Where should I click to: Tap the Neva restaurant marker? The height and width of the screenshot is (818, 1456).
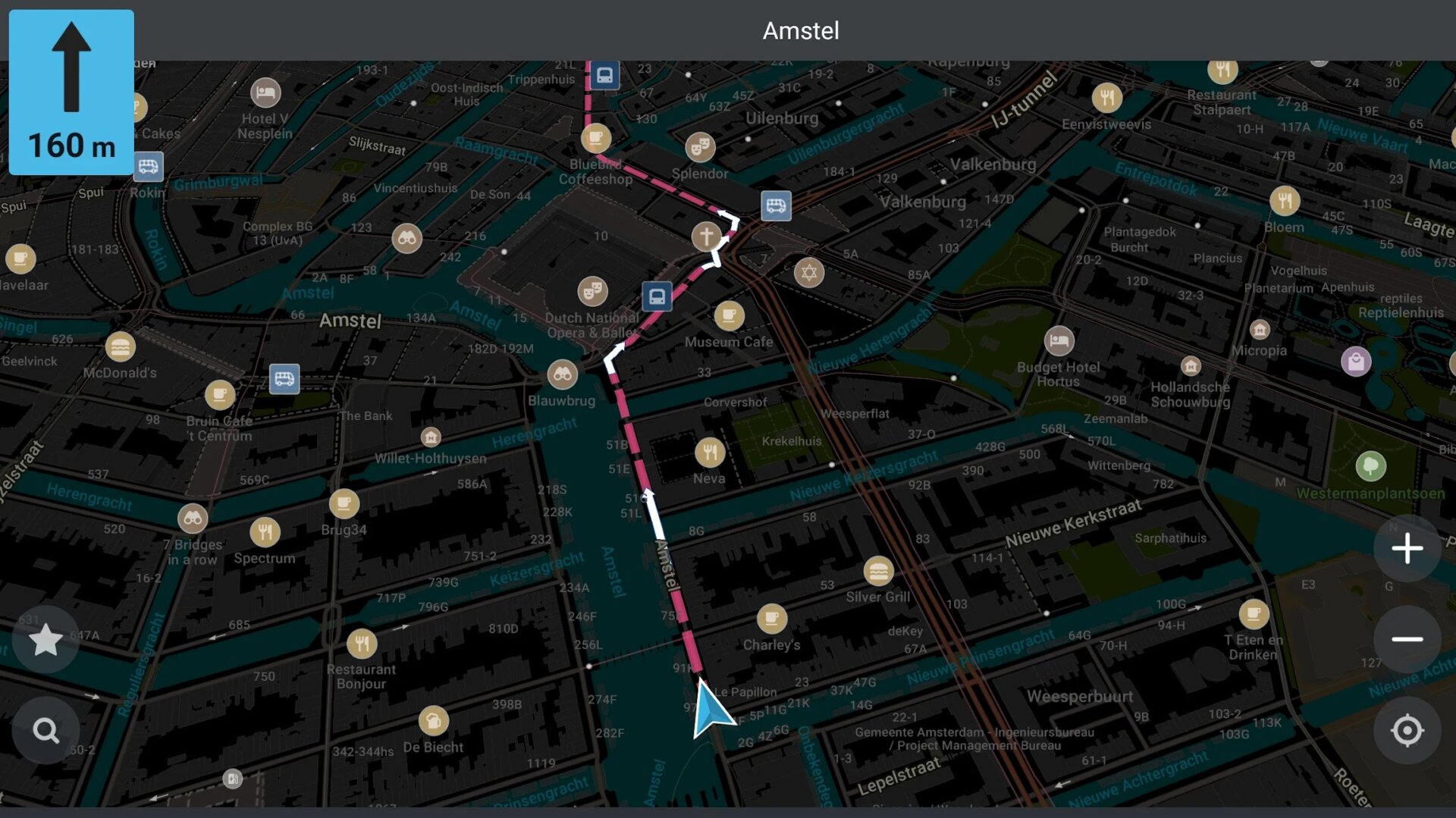(710, 453)
